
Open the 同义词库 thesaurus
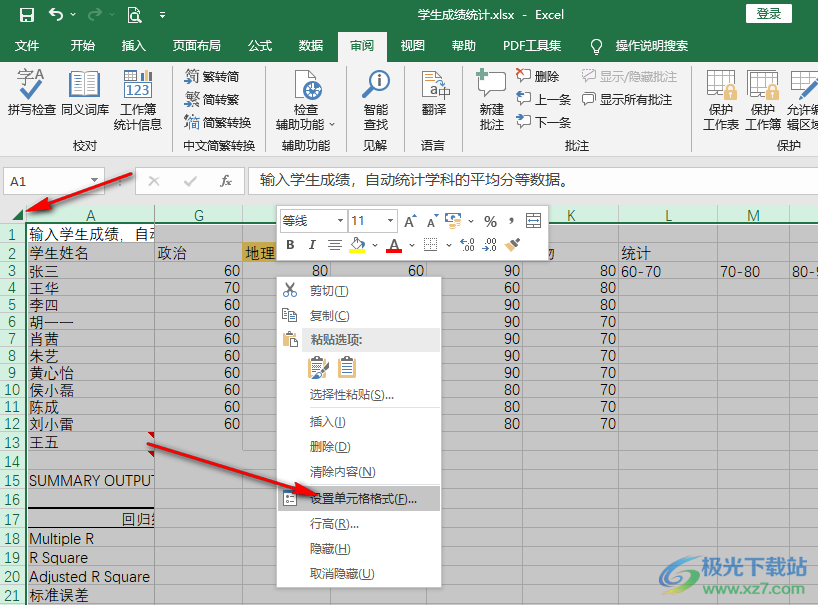(x=84, y=94)
